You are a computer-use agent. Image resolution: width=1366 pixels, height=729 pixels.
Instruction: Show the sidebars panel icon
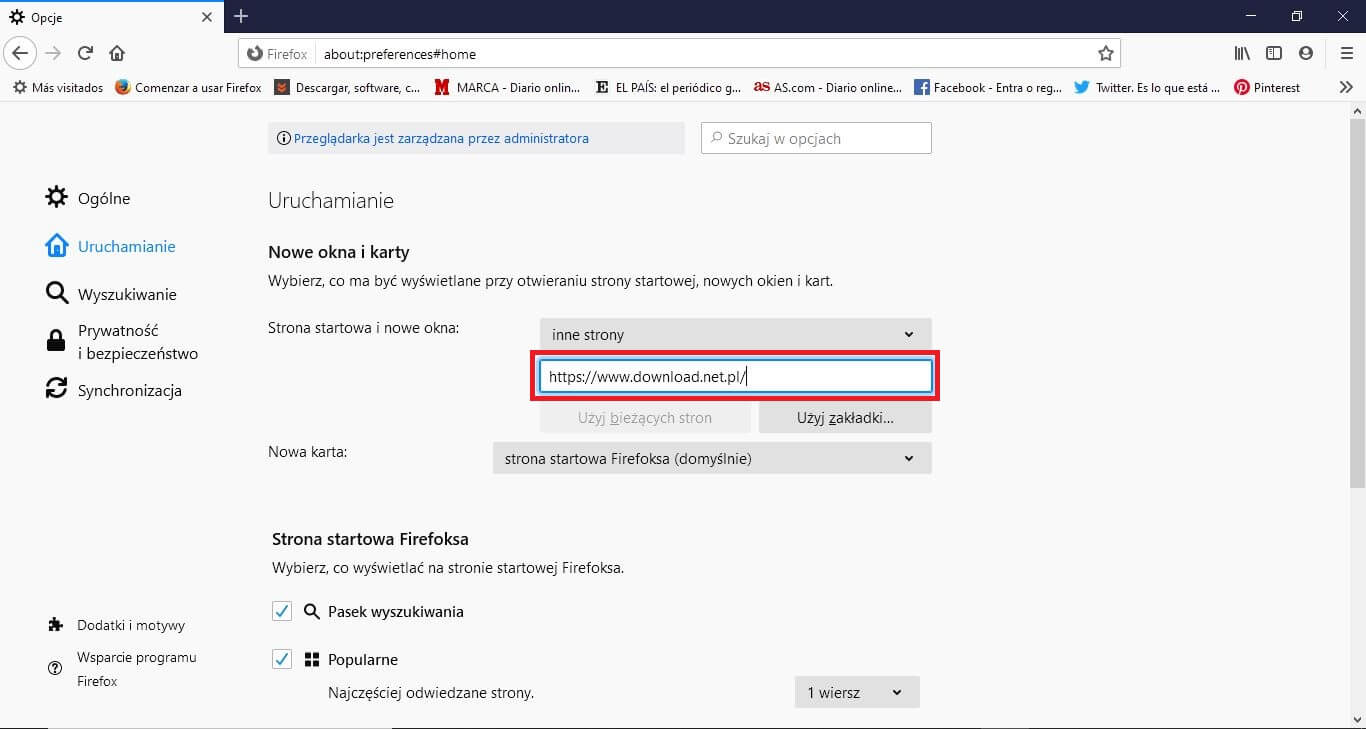click(1274, 53)
